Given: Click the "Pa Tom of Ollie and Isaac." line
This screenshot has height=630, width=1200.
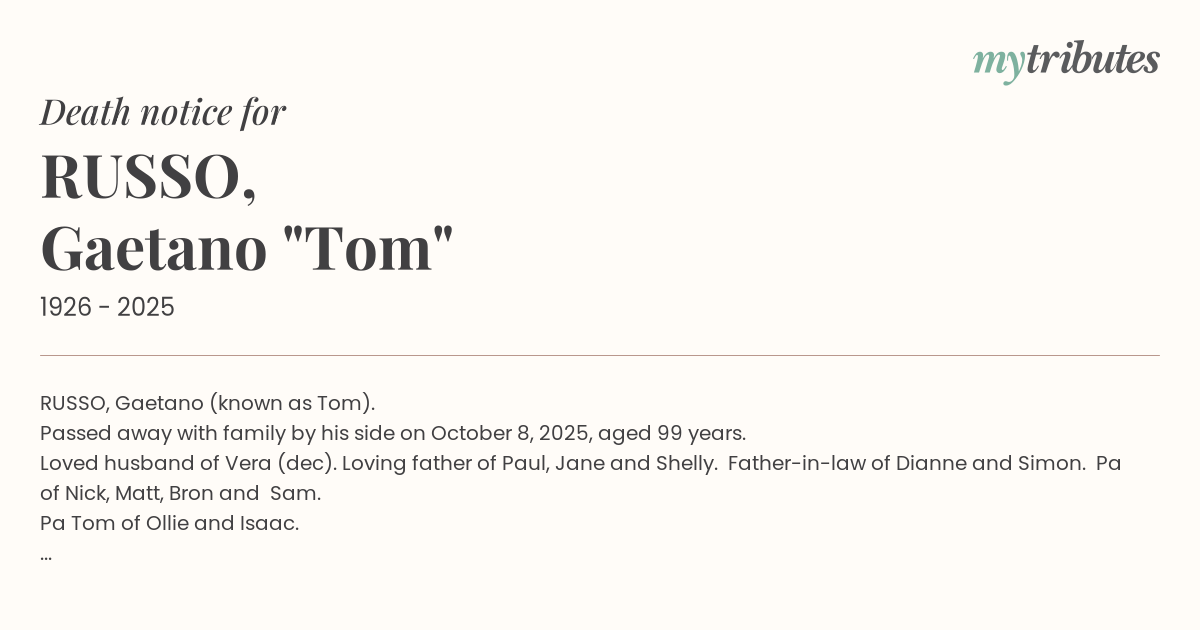Looking at the screenshot, I should click(x=169, y=523).
